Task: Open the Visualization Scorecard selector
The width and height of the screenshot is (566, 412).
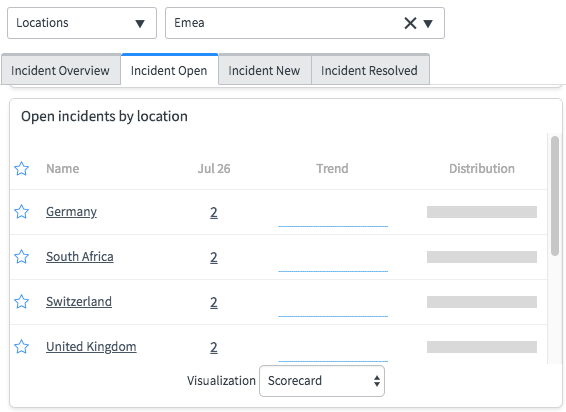Action: 322,381
